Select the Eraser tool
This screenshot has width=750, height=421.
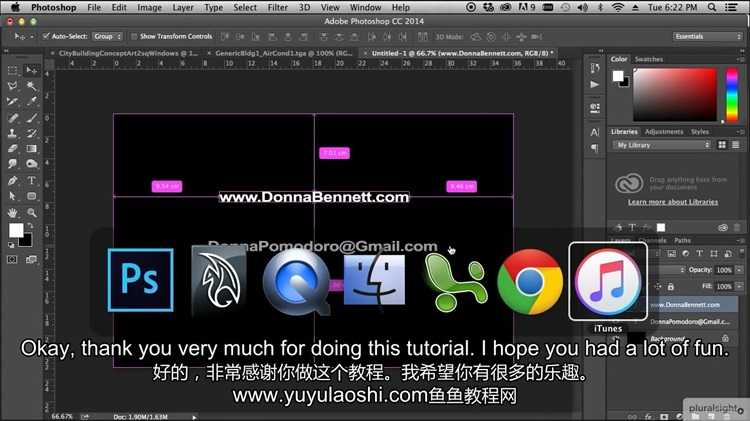coord(13,149)
